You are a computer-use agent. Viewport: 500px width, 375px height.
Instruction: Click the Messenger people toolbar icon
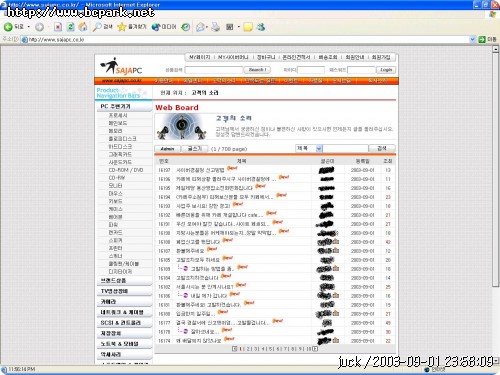pos(261,27)
